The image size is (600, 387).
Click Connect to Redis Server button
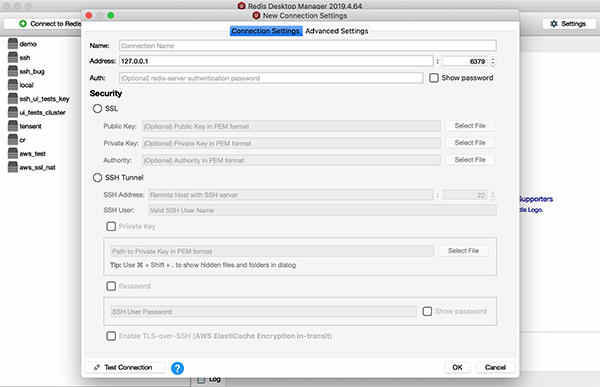click(44, 24)
